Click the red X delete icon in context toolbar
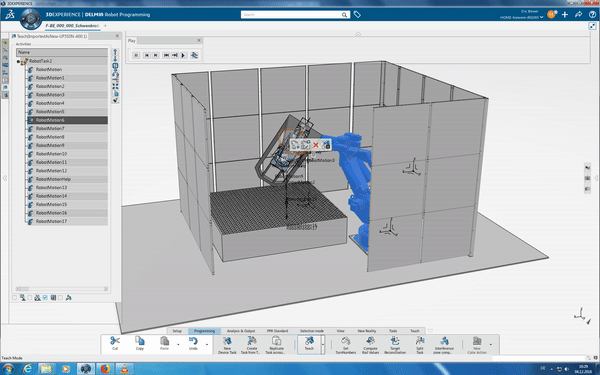600x375 pixels. coord(316,145)
